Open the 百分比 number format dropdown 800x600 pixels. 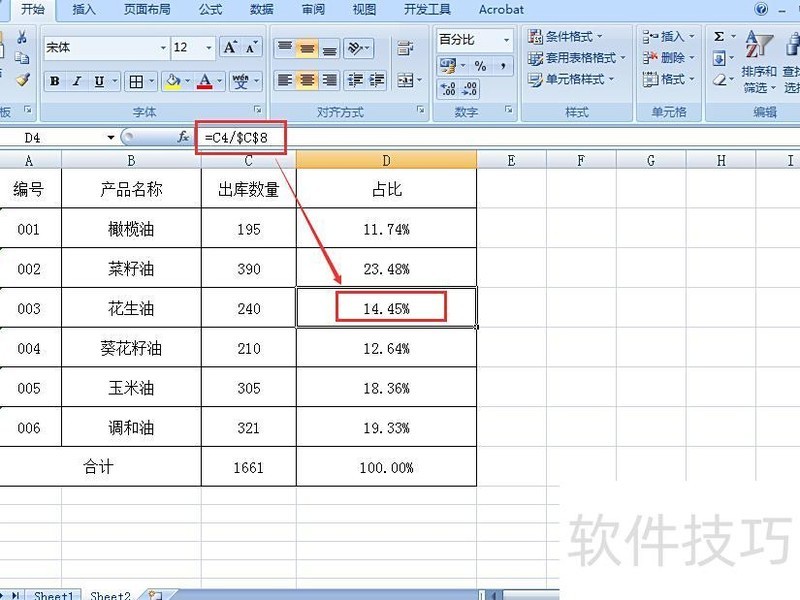(x=506, y=40)
